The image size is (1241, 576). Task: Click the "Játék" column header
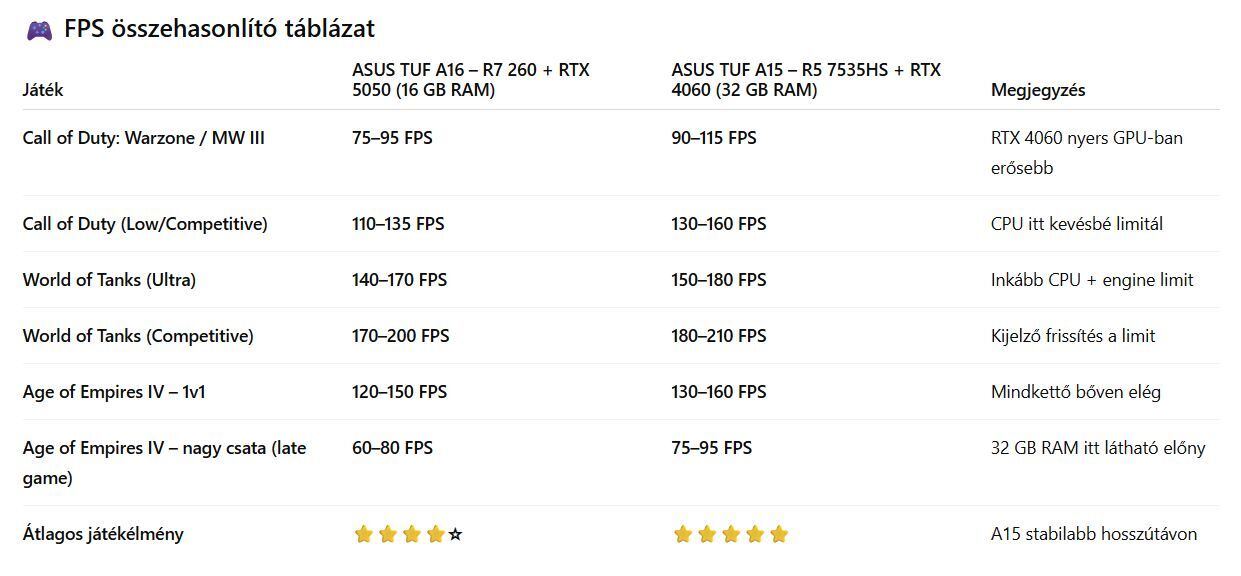[x=43, y=90]
